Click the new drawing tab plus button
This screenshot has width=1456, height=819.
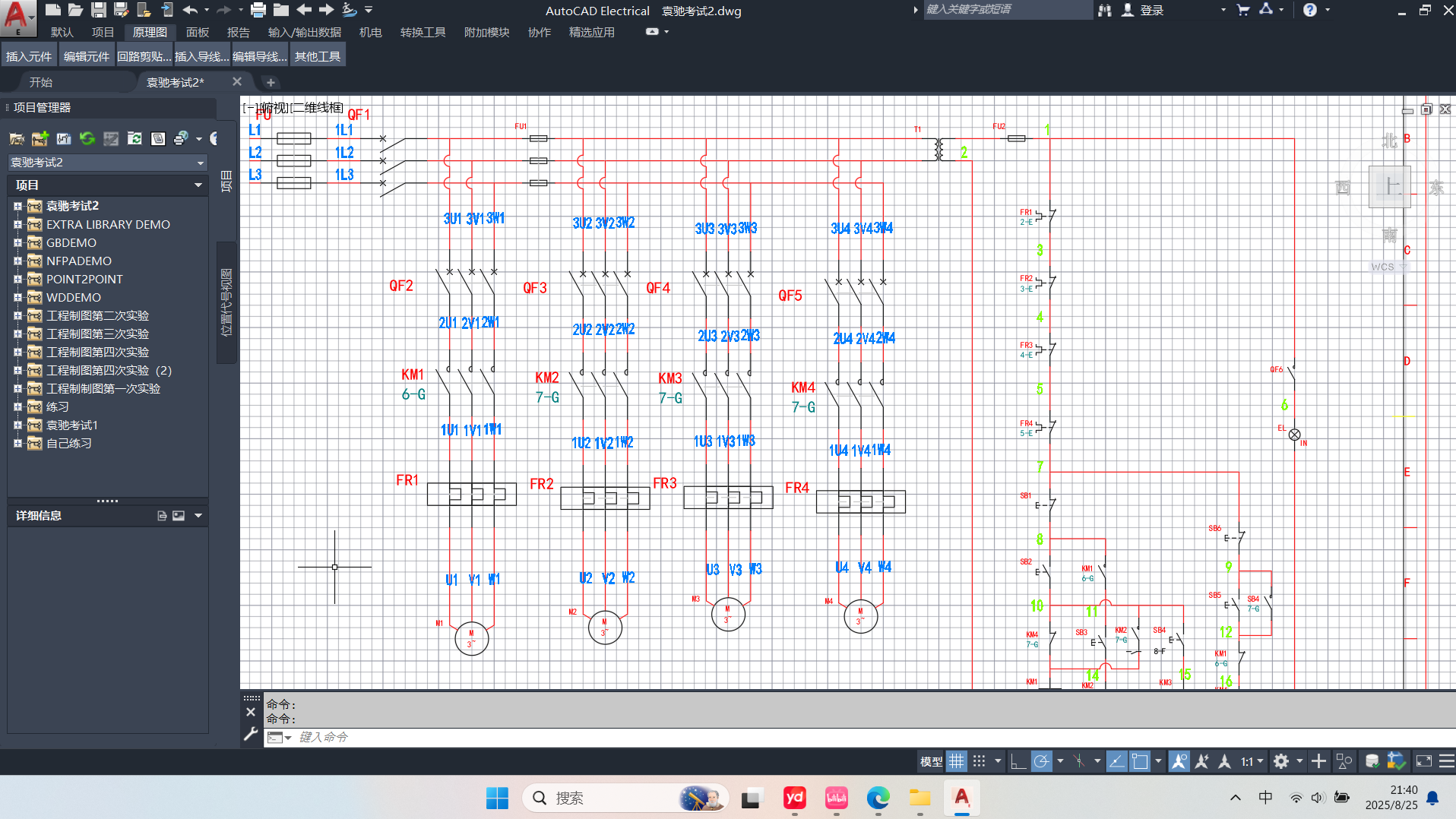(x=271, y=82)
